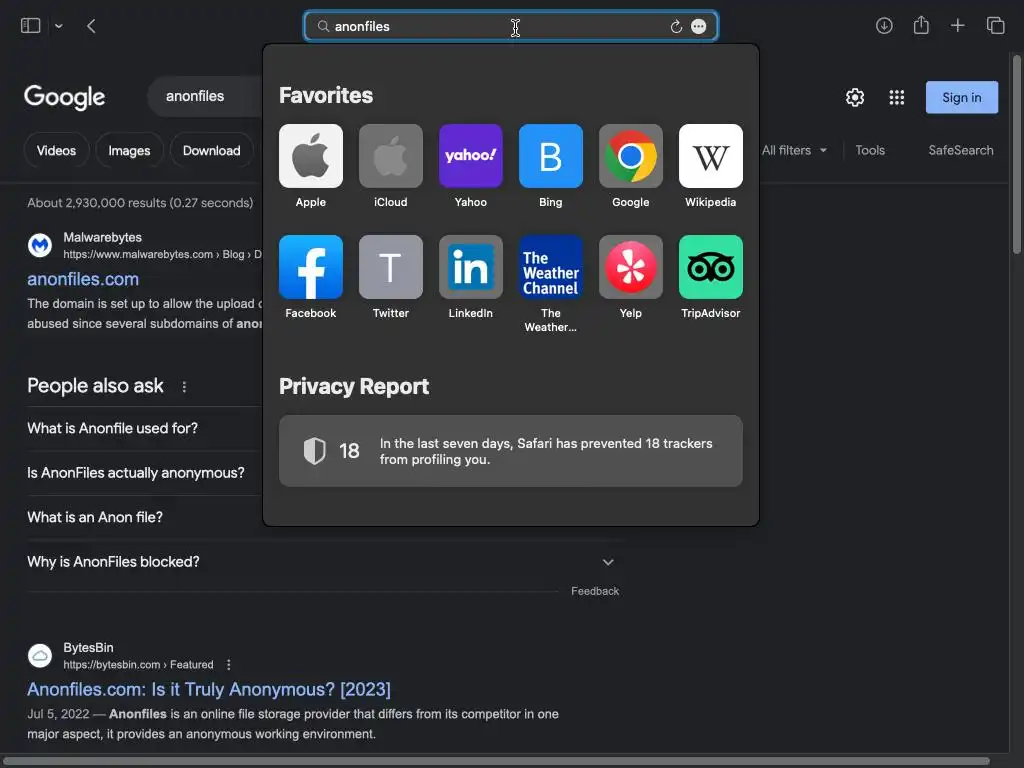Select the Images filter chip
Viewport: 1024px width, 768px height.
[129, 150]
